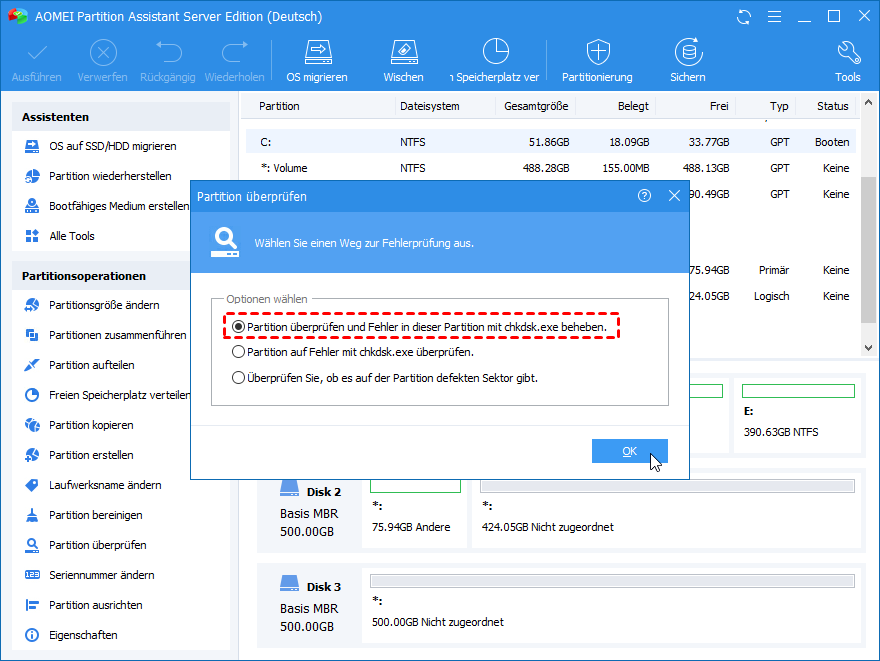The height and width of the screenshot is (661, 880).
Task: Open the Partitionierung toolbar tool
Action: (x=598, y=61)
